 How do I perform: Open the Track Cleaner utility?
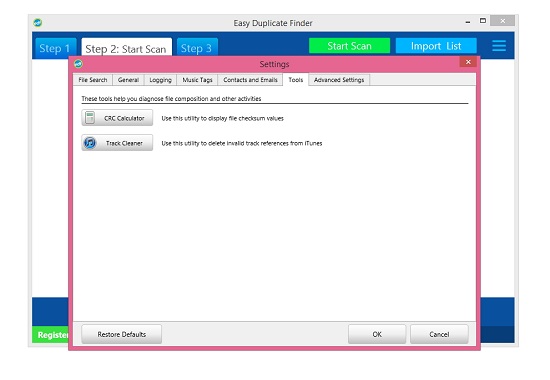click(117, 143)
